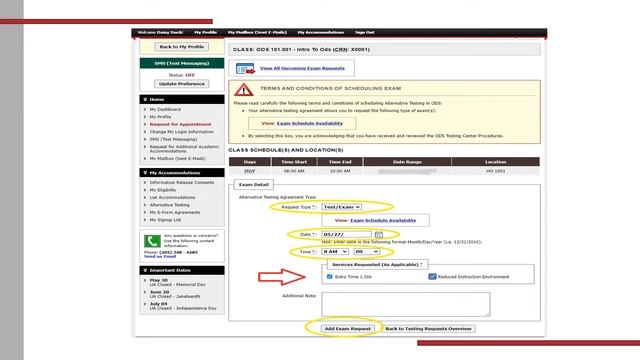Open Request for Appointment sidebar link

(180, 124)
